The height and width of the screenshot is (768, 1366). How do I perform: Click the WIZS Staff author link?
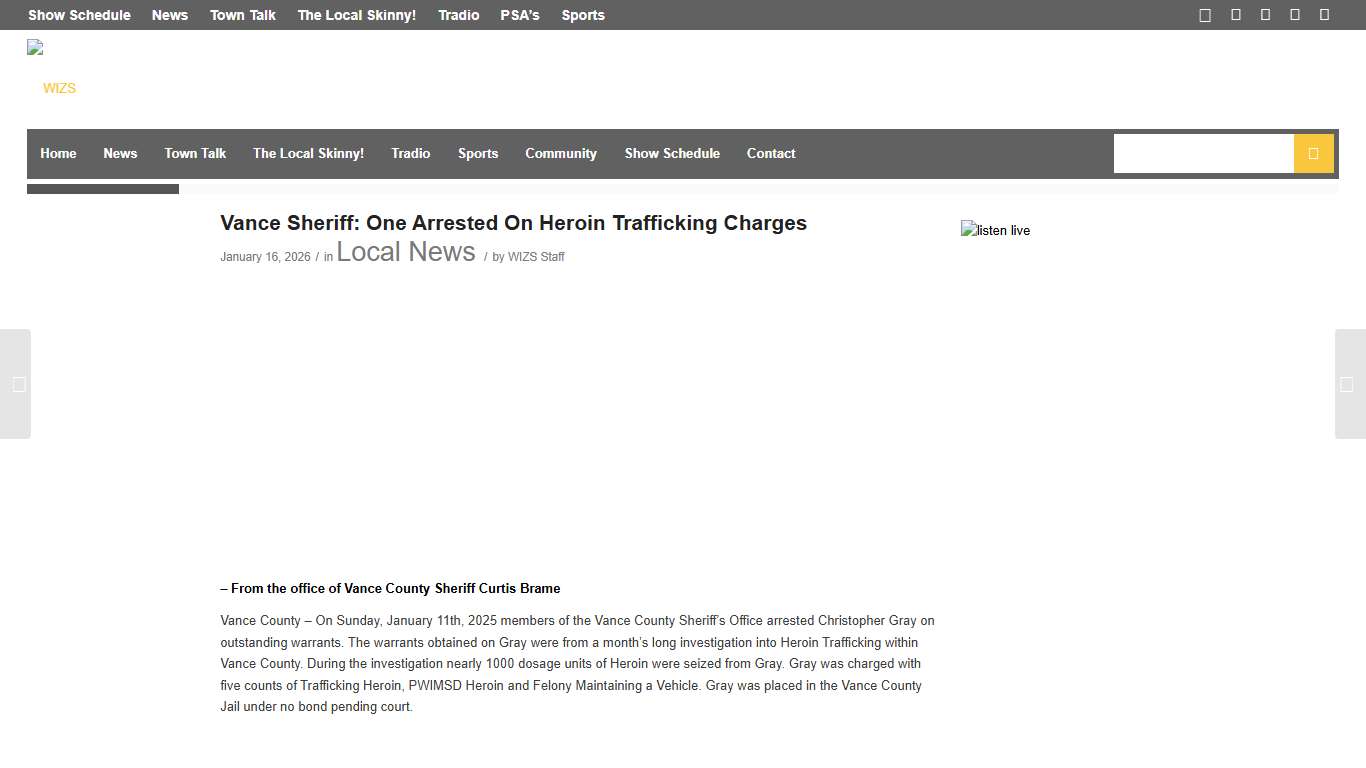coord(536,256)
